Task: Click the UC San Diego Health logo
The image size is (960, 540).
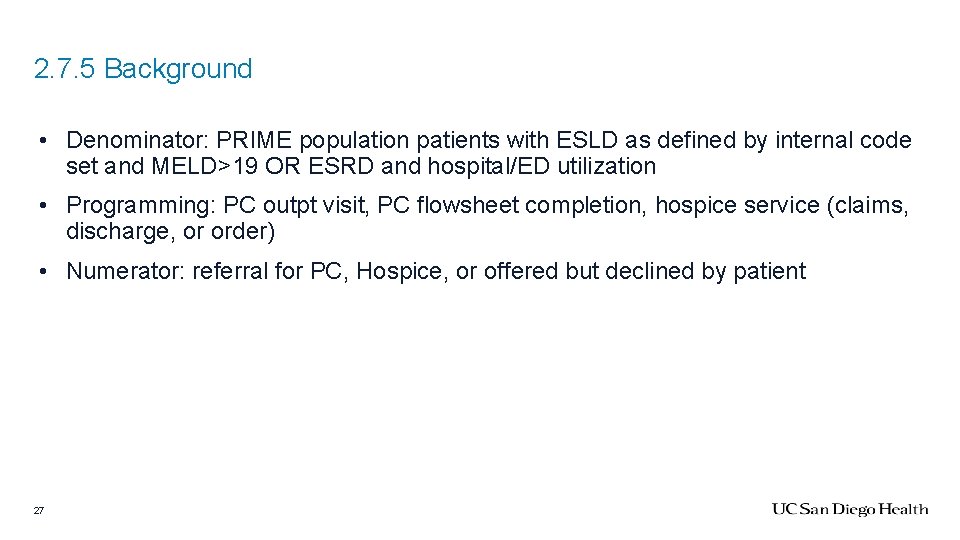Action: pos(850,509)
